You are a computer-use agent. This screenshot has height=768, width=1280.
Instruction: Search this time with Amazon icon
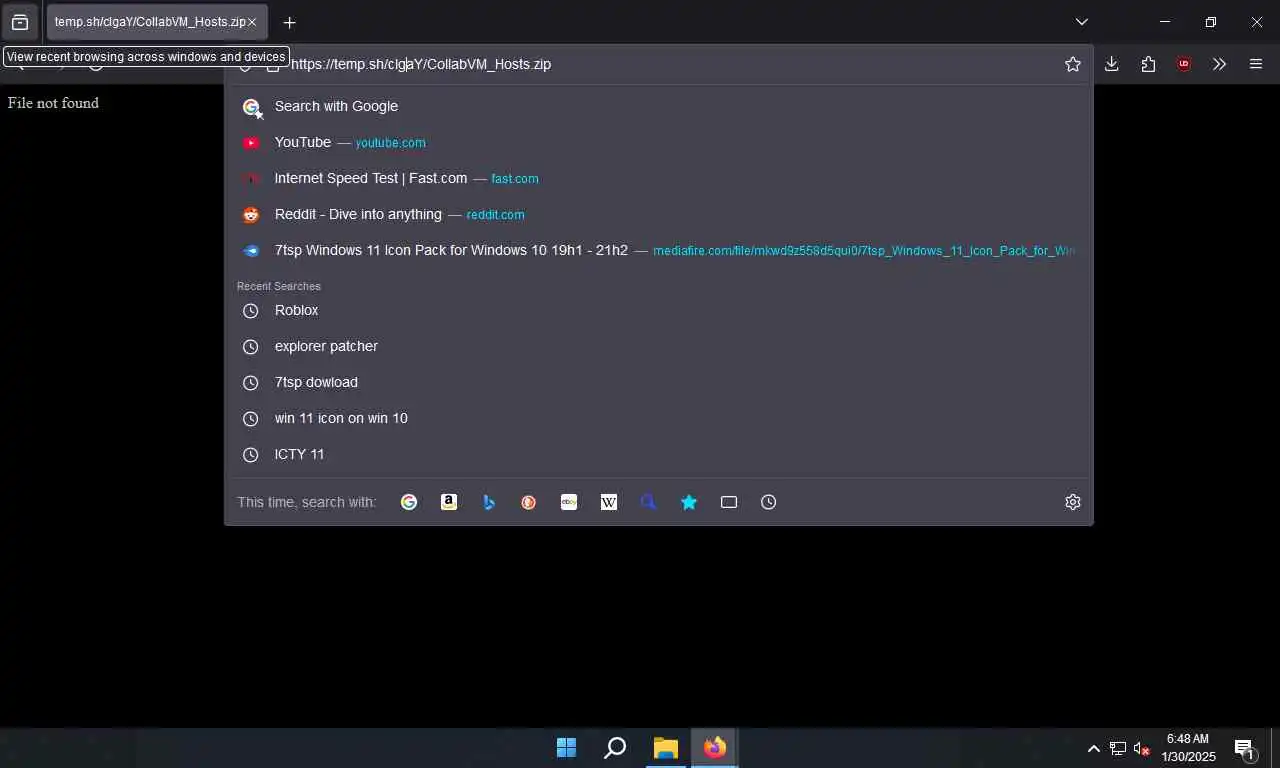[449, 502]
